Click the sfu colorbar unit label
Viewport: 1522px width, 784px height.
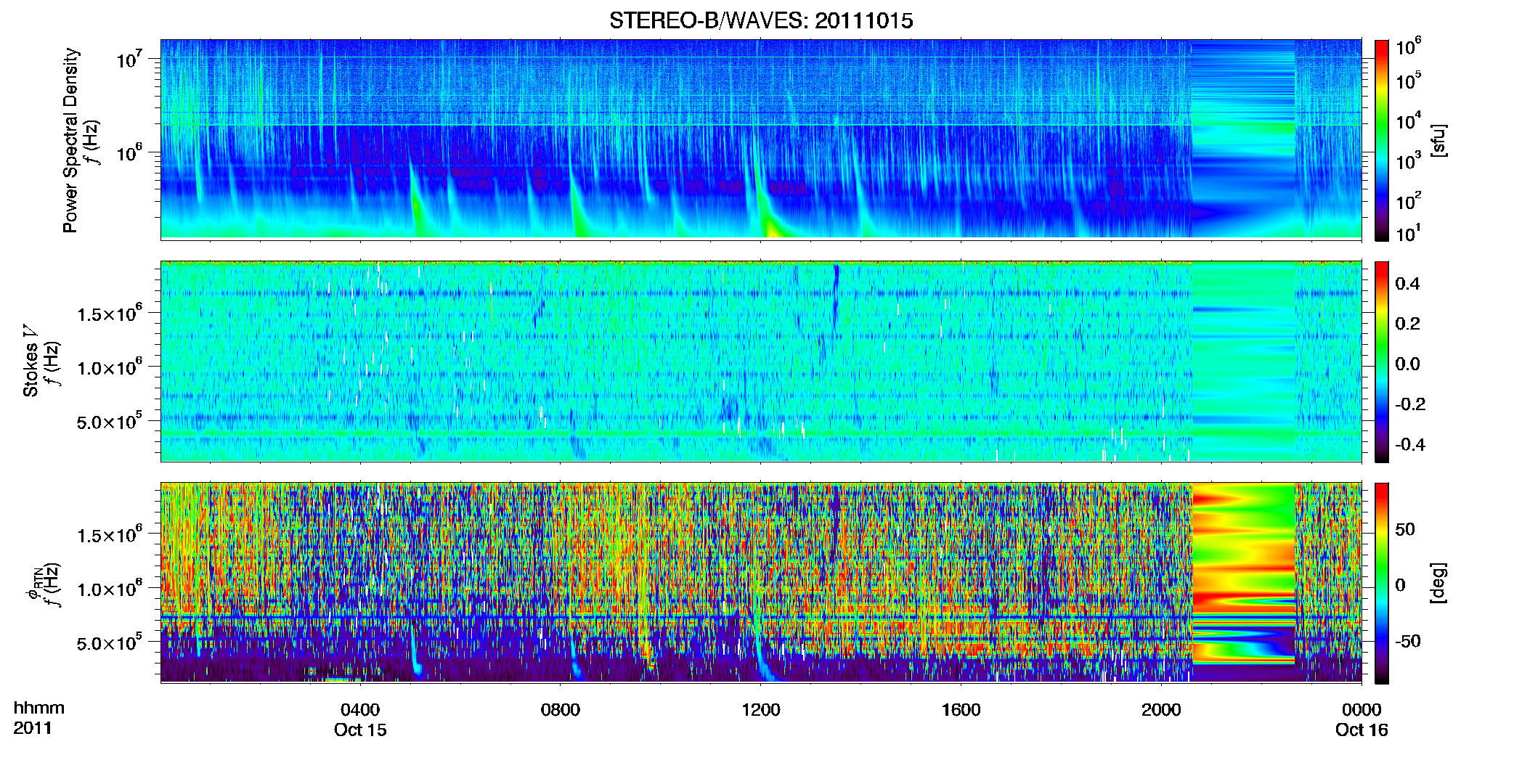point(1438,140)
